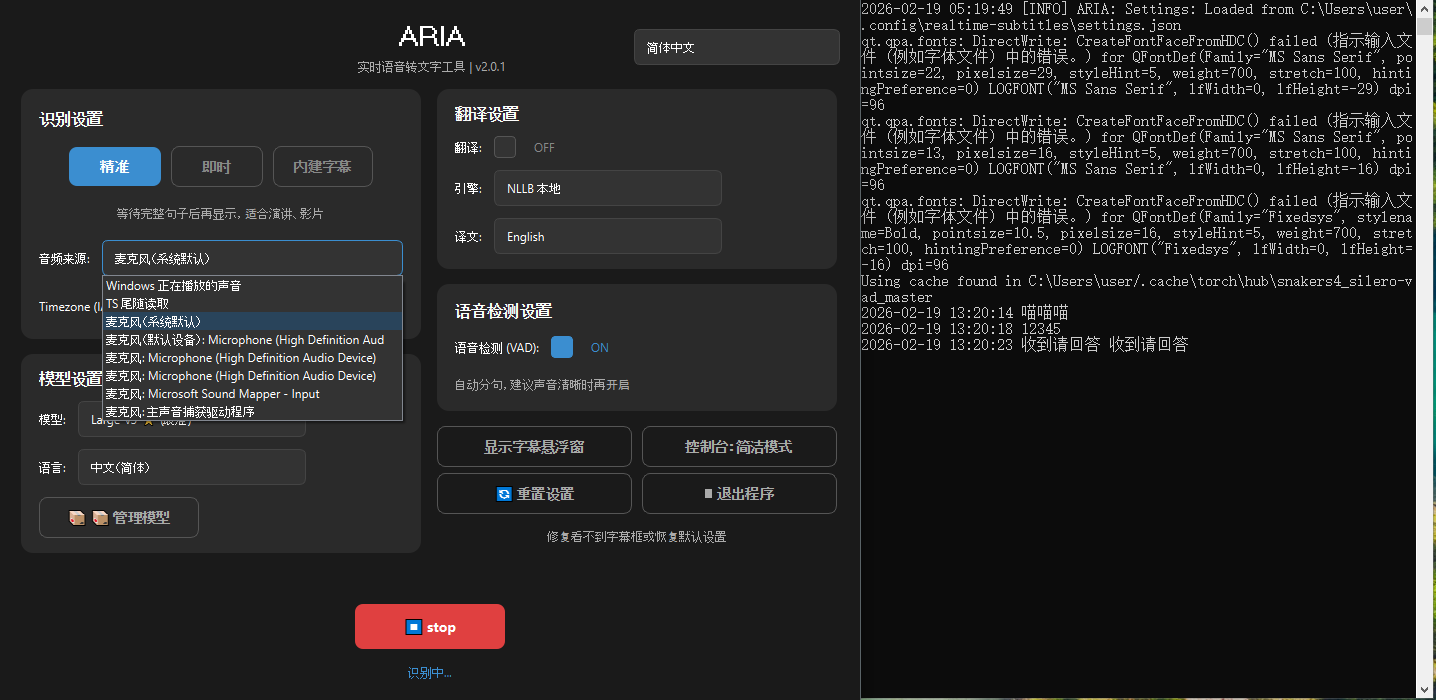1436x700 pixels.
Task: Turn off the 语音检测 (VAD) switch
Action: coord(562,347)
